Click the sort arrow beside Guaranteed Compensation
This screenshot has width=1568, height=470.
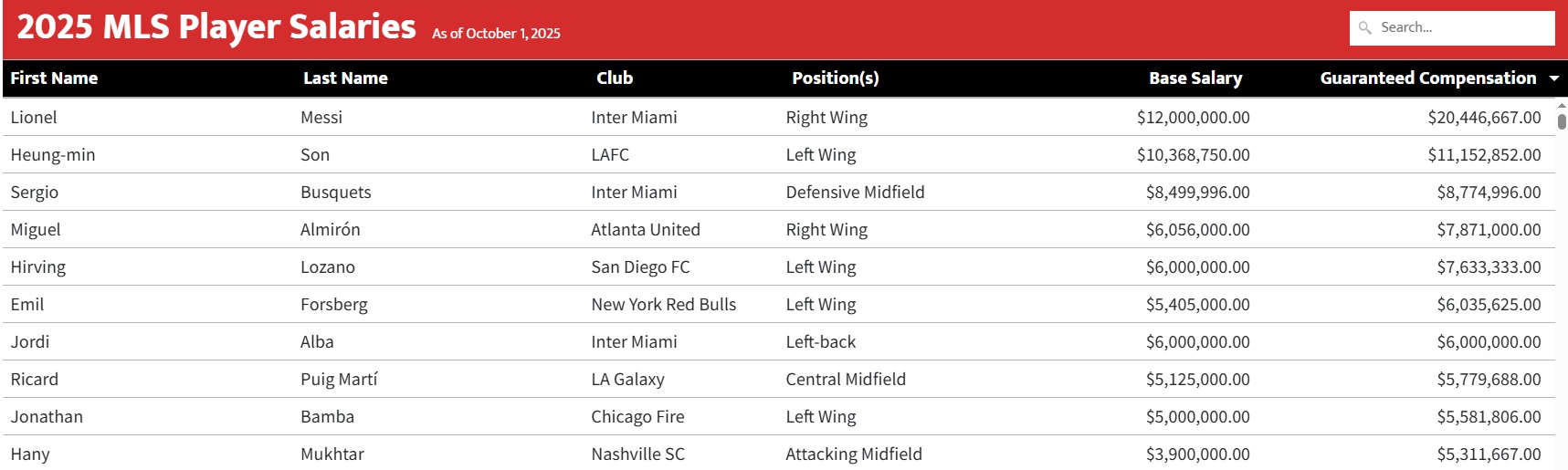[1554, 79]
